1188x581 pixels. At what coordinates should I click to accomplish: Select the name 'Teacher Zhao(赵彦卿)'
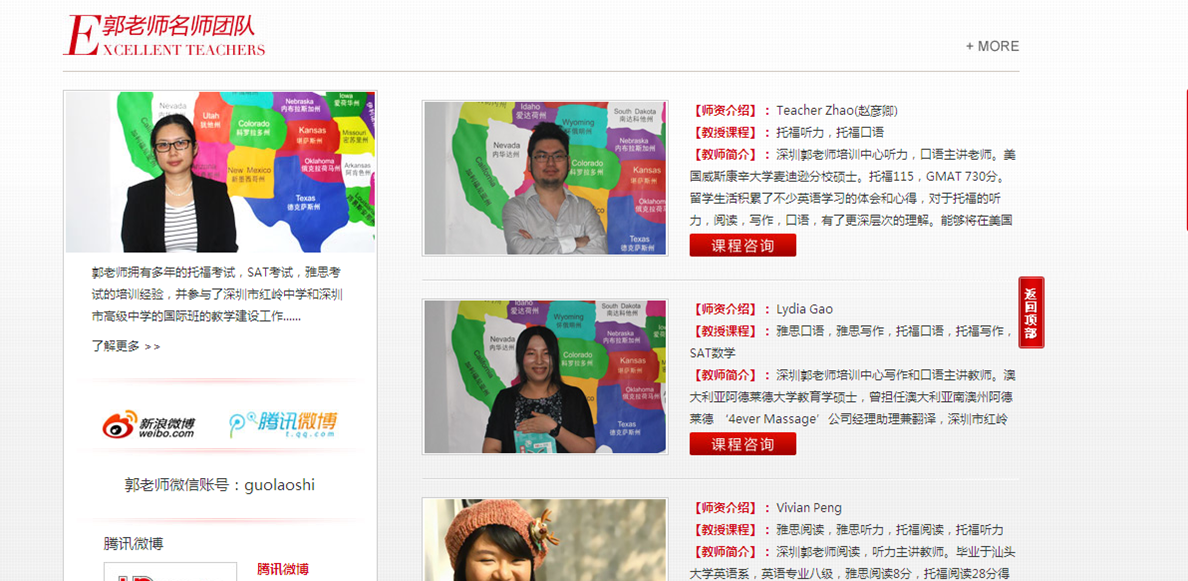(836, 111)
